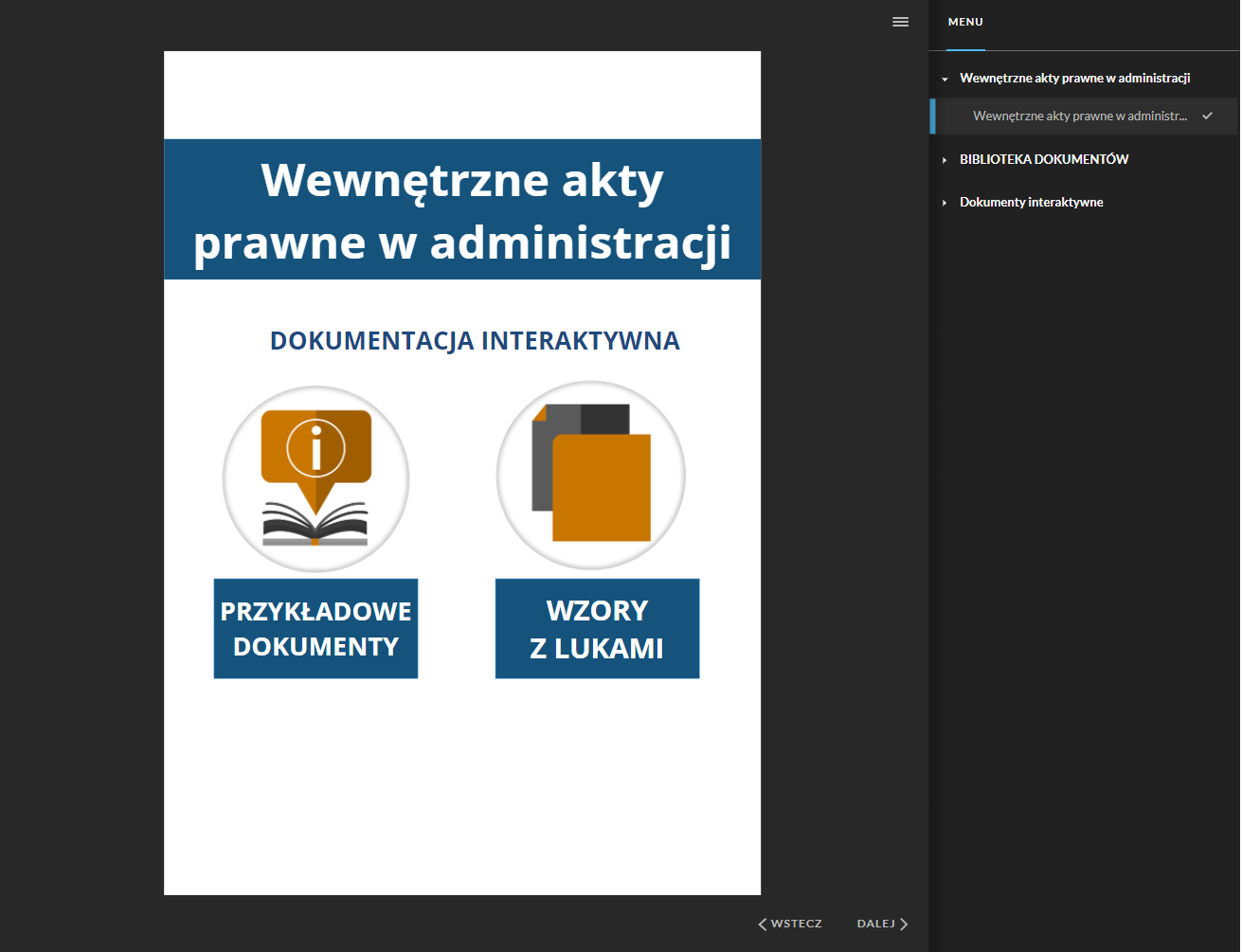Go back with the WSTECZ button
1242x952 pixels.
[790, 924]
